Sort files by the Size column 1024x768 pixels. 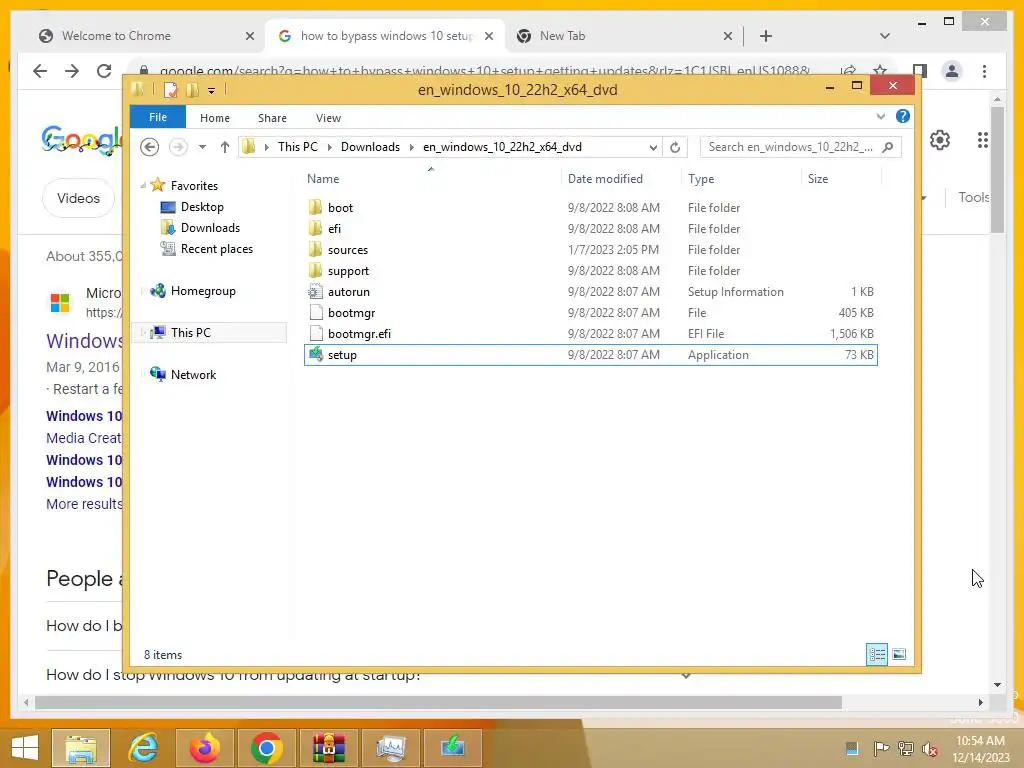tap(818, 179)
